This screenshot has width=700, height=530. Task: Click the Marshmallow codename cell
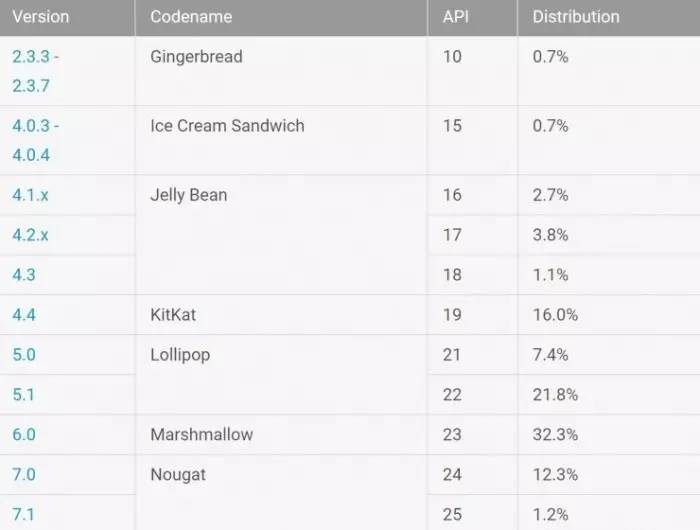coord(201,435)
